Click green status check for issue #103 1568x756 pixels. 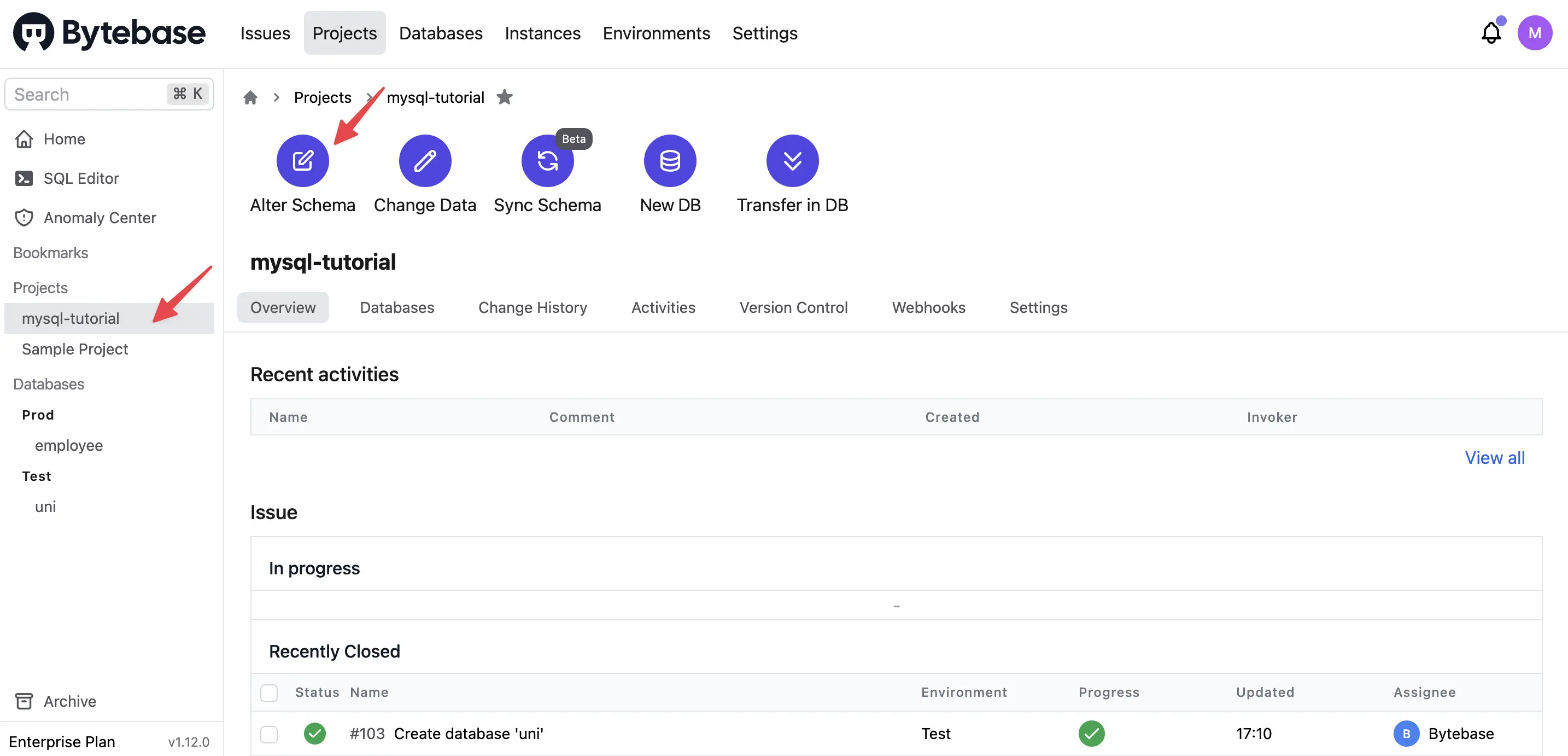pos(315,734)
